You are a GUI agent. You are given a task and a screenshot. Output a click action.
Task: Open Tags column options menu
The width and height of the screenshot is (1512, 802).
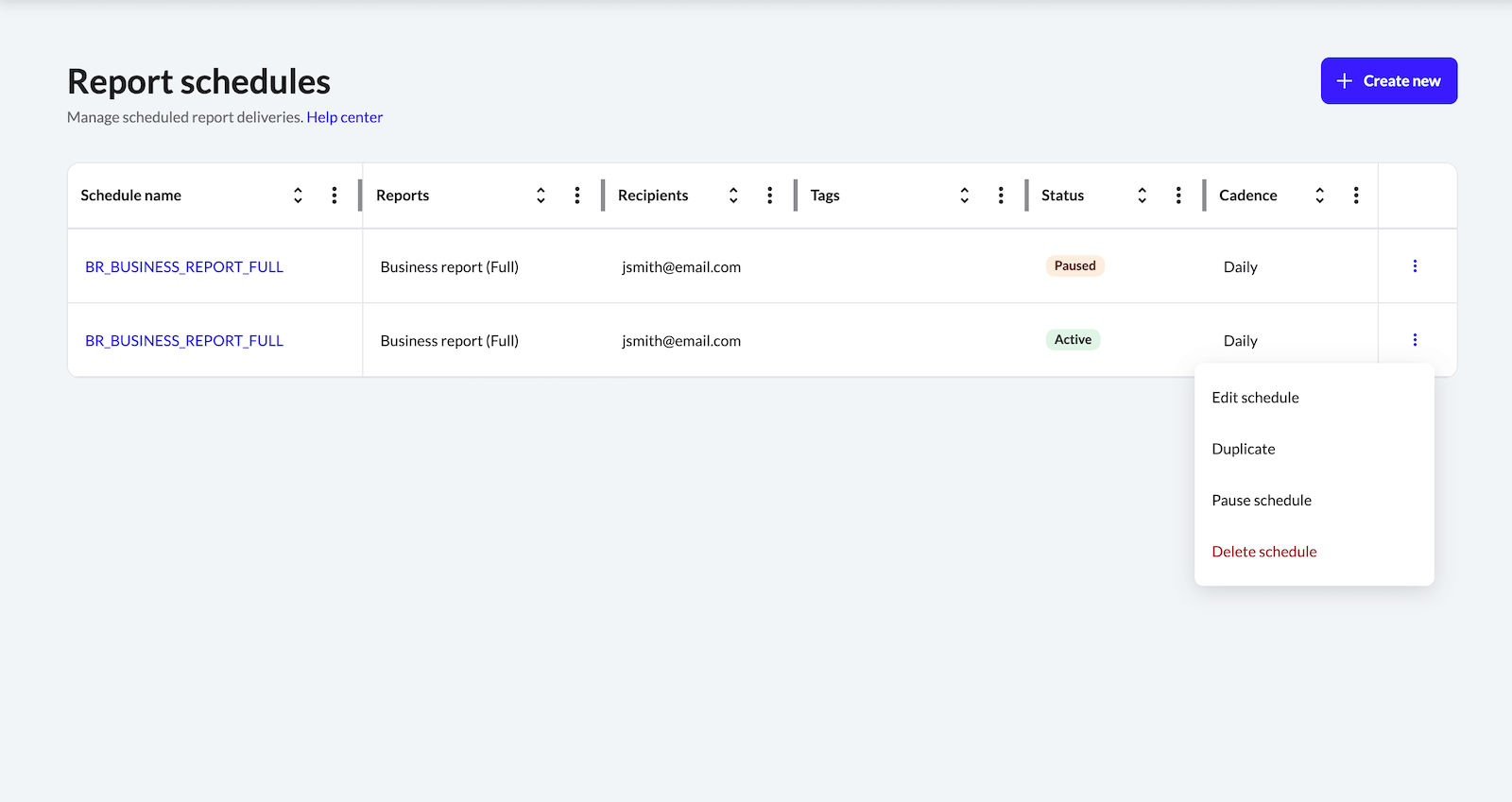[1001, 196]
